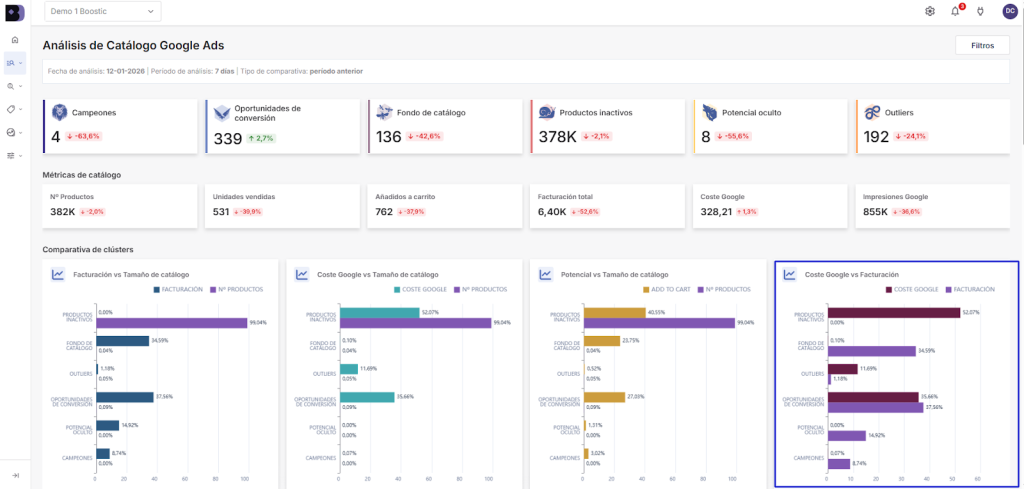
Task: Go to home via sidebar house icon
Action: coord(14,40)
